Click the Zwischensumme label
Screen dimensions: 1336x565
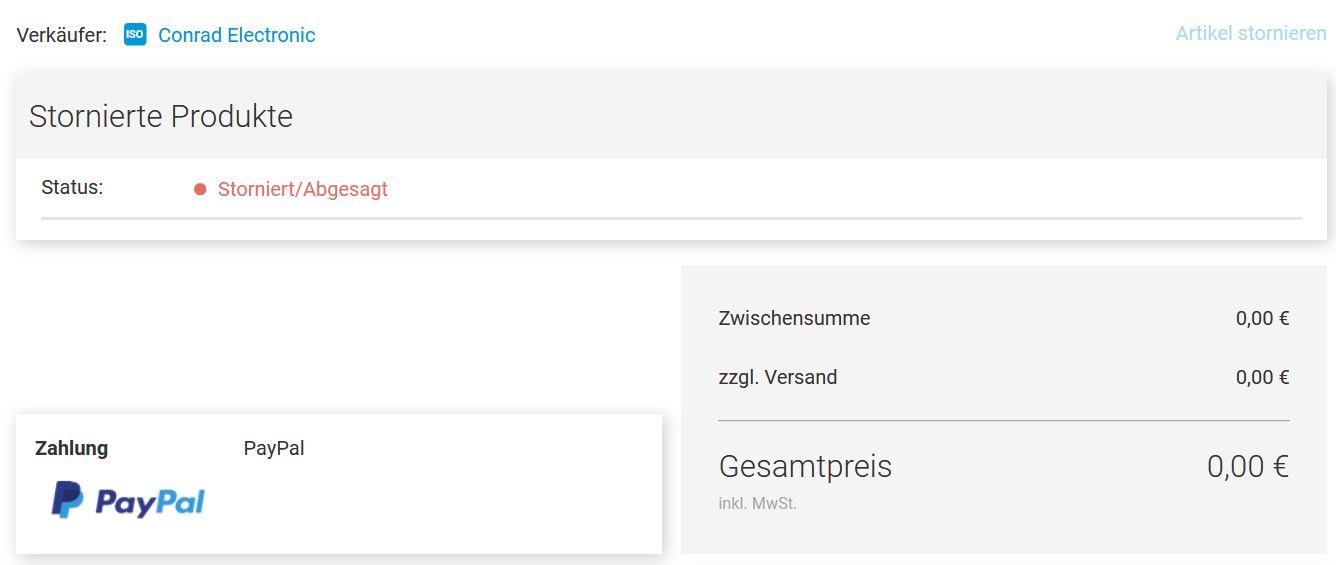point(794,318)
